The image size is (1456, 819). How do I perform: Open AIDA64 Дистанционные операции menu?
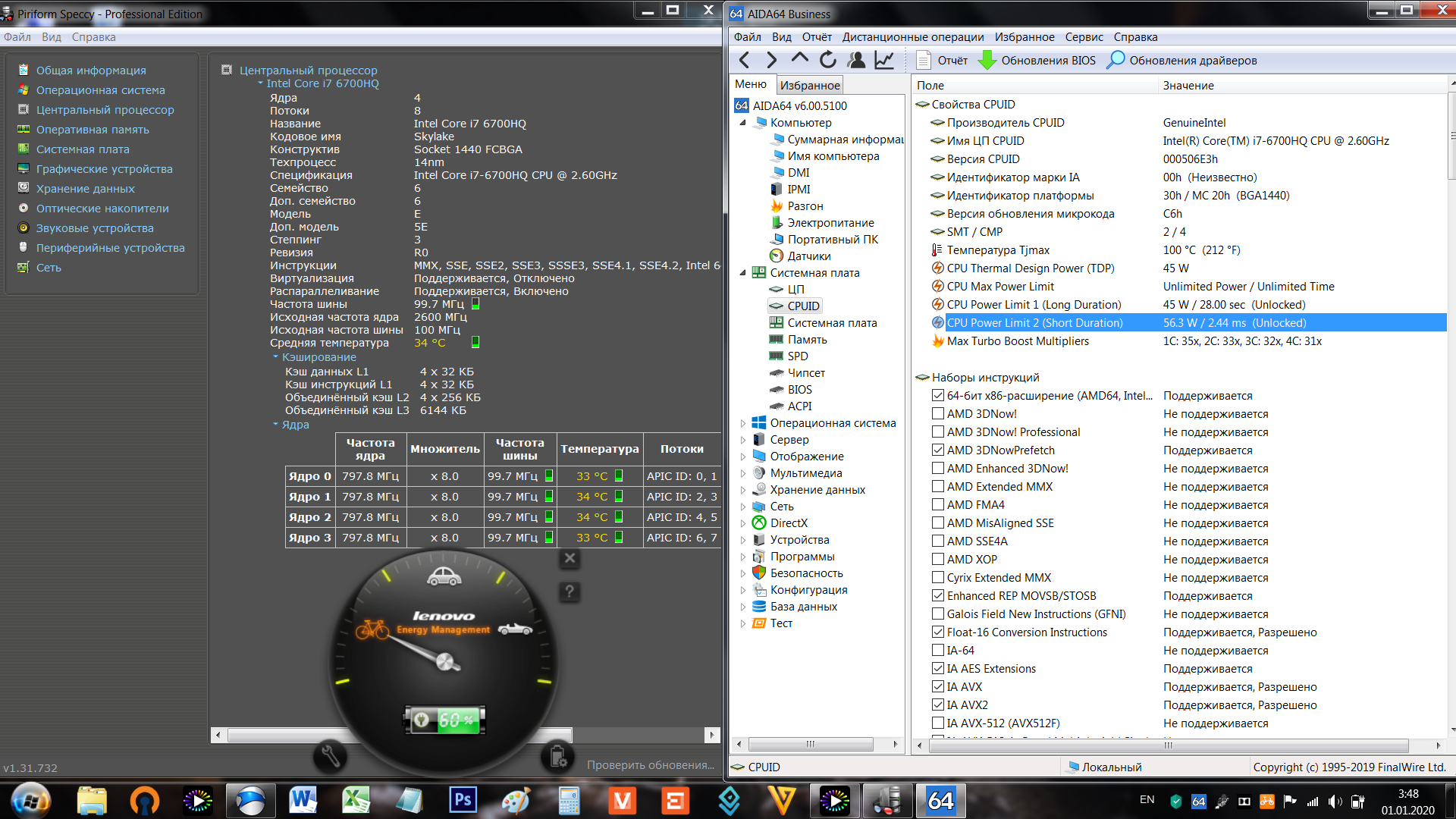pos(913,37)
